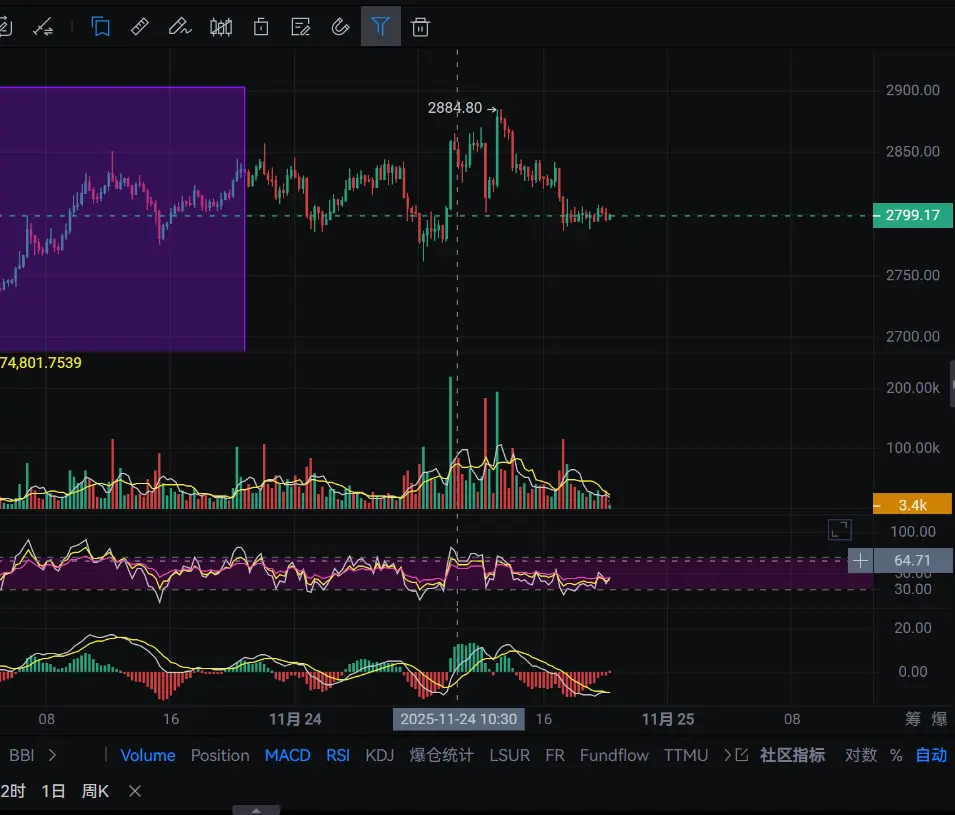955x815 pixels.
Task: Click the 2025-11-24 10:30 crosshair time label
Action: coord(459,719)
